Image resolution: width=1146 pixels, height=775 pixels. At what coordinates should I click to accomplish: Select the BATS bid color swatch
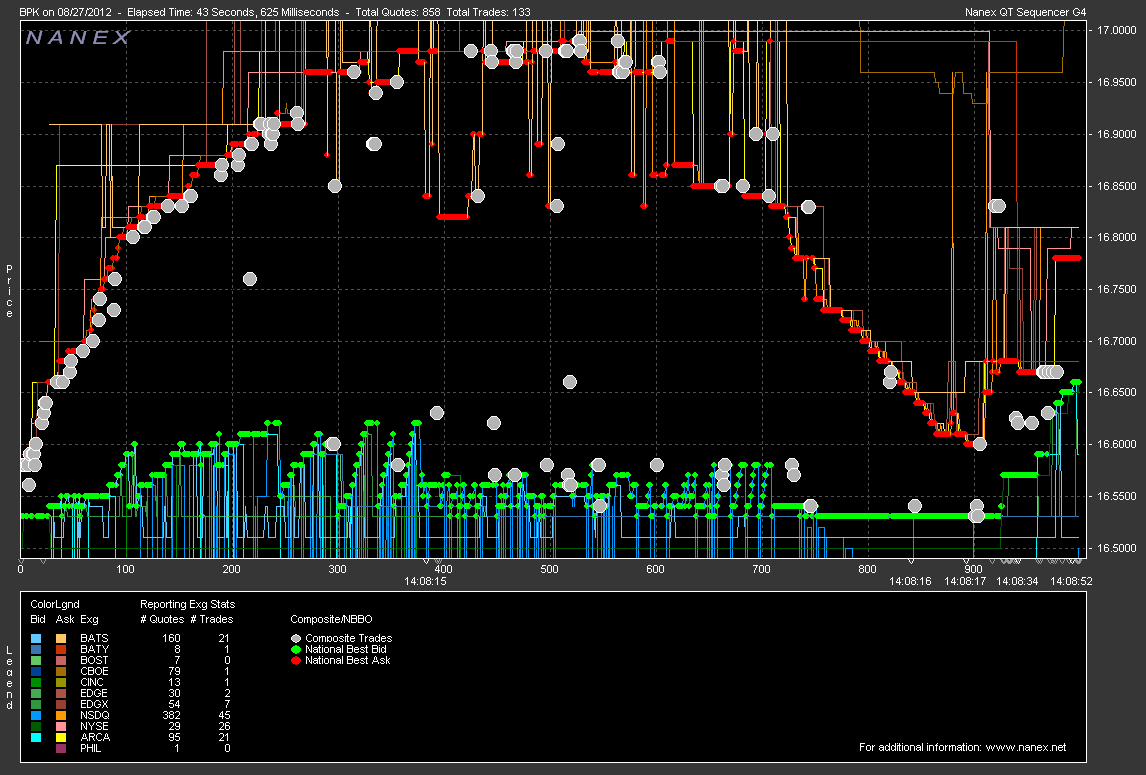37,638
